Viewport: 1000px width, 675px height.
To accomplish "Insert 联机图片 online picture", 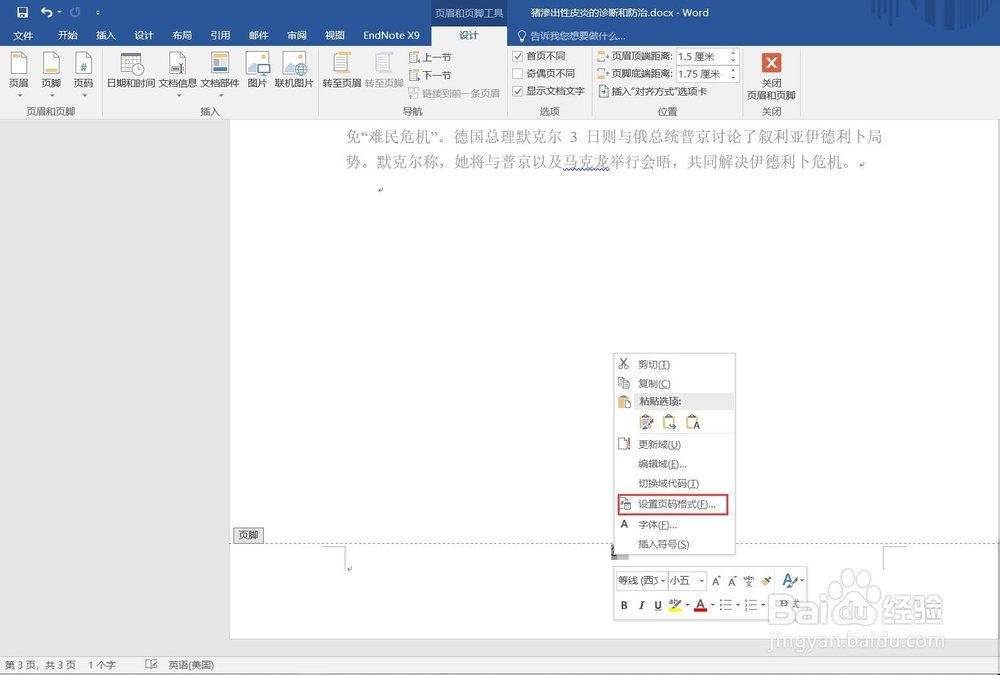I will (x=294, y=70).
